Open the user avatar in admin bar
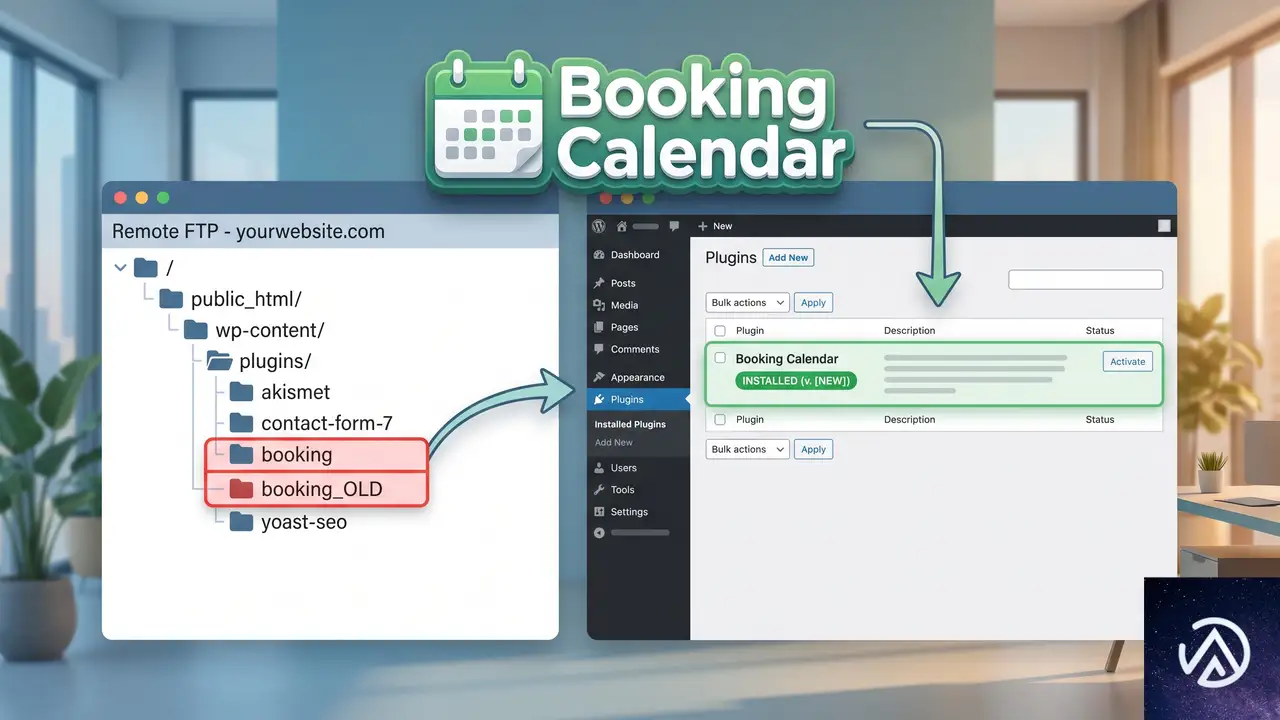This screenshot has height=720, width=1280. 1164,226
